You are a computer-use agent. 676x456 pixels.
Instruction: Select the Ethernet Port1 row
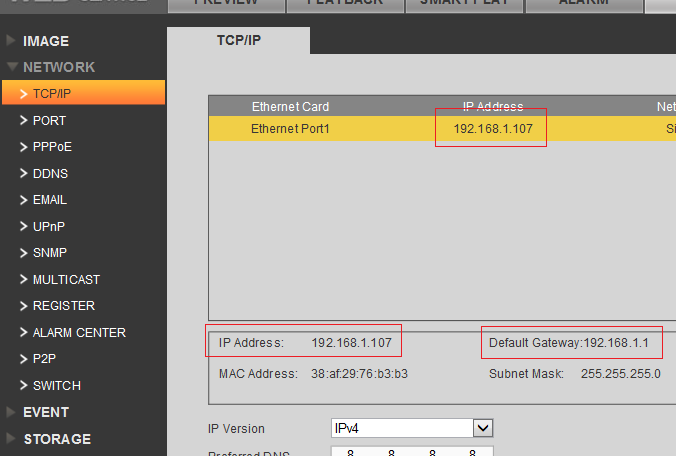pyautogui.click(x=442, y=128)
